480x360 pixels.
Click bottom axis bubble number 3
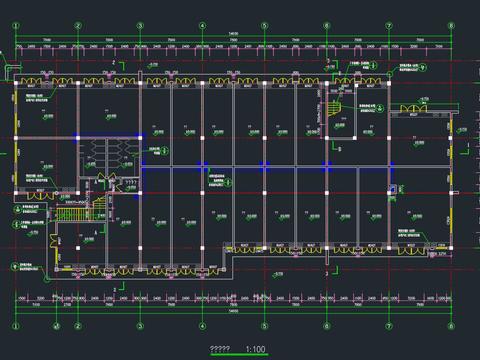click(x=140, y=326)
